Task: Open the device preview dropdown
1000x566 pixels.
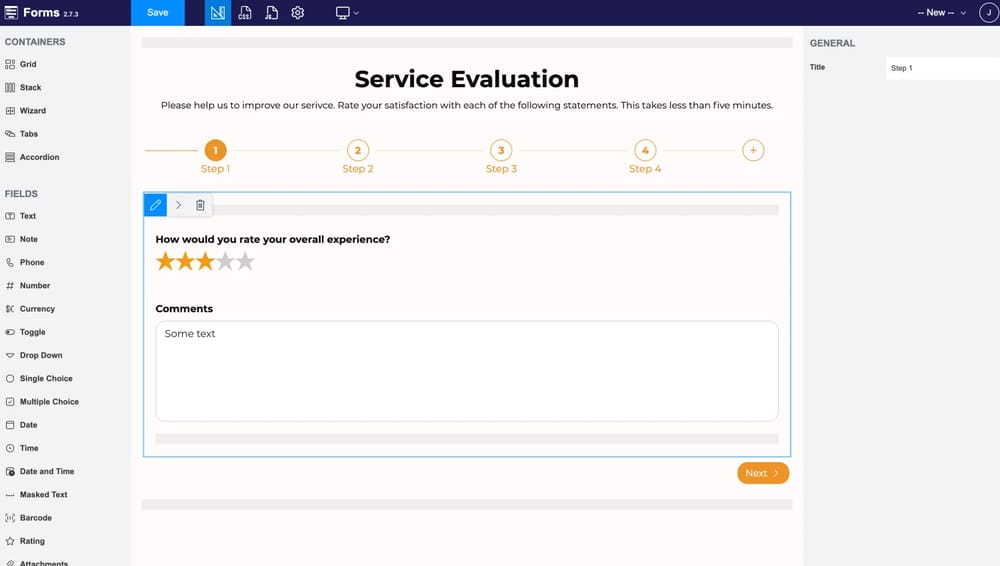Action: (347, 13)
